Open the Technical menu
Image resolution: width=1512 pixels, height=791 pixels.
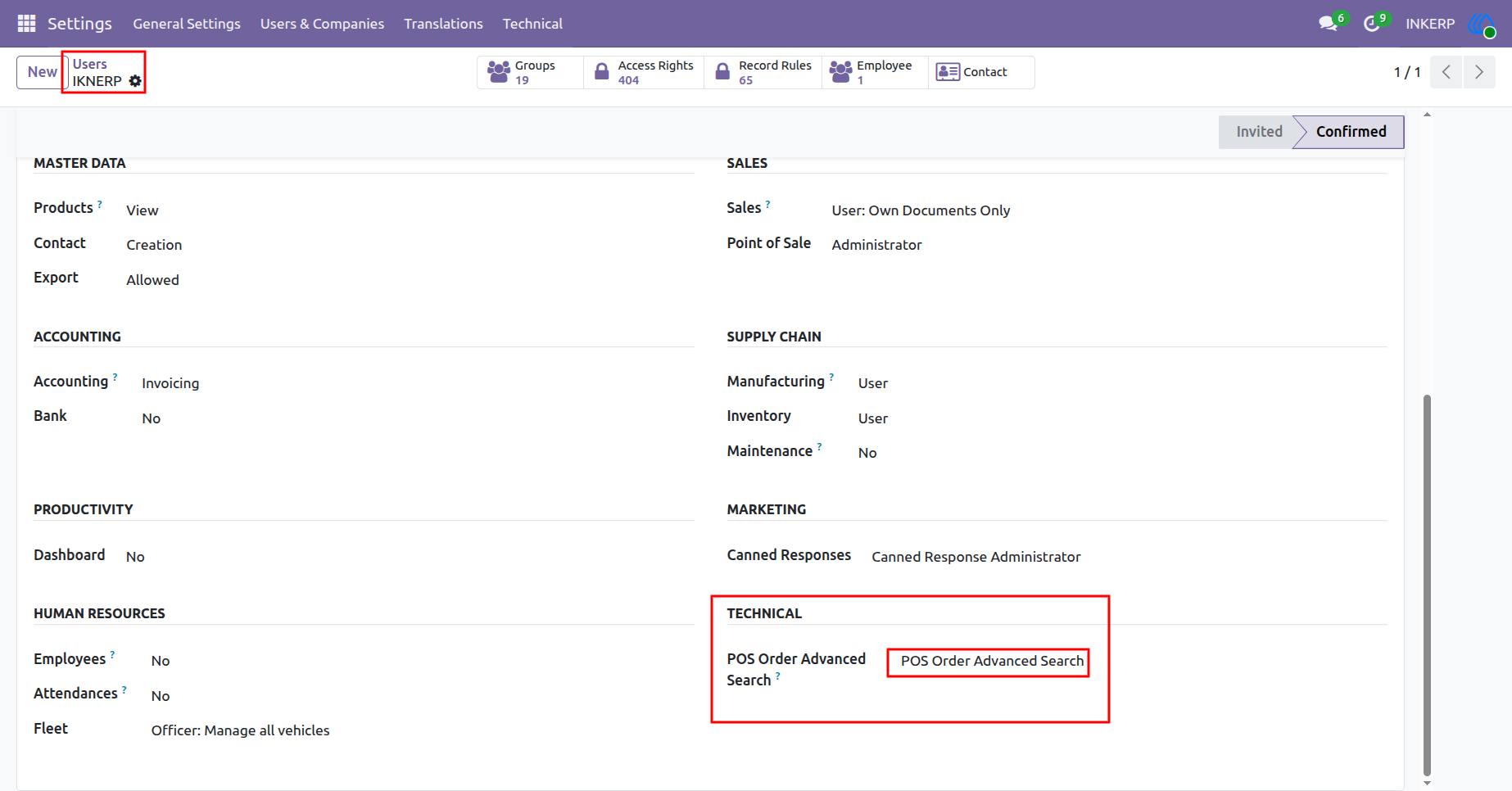[x=532, y=24]
